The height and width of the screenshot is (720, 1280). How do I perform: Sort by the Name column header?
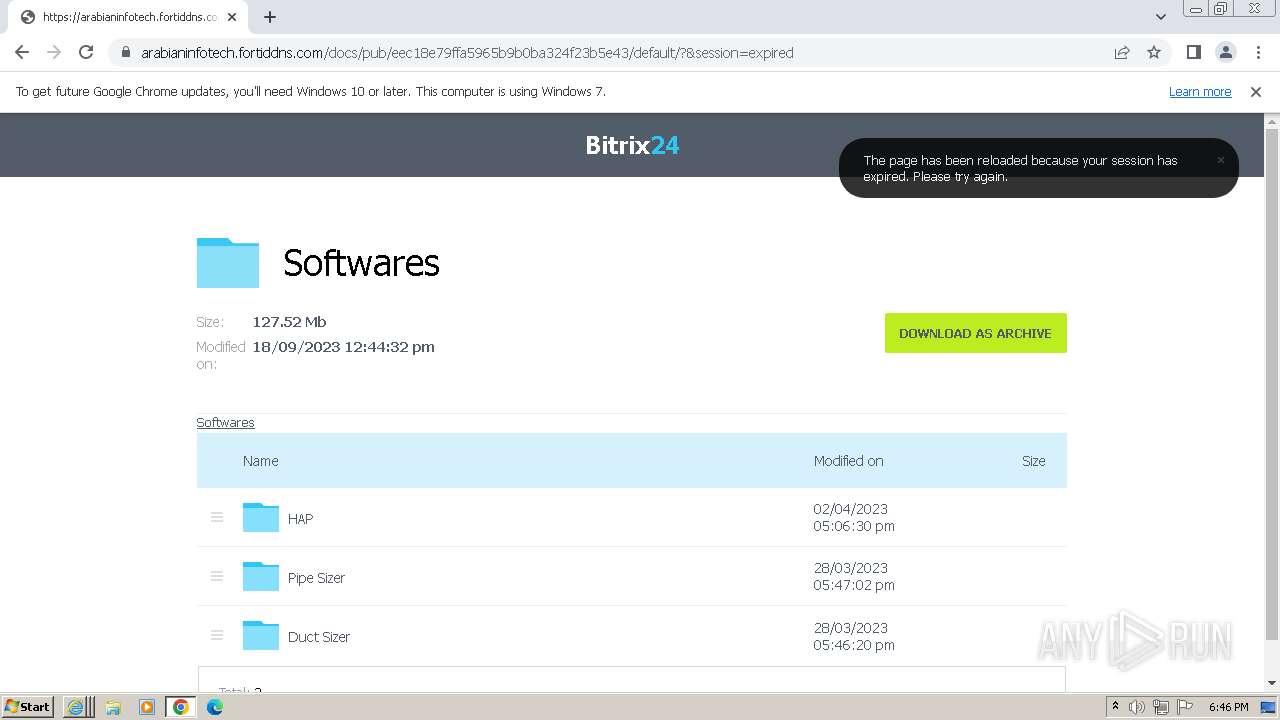tap(260, 461)
